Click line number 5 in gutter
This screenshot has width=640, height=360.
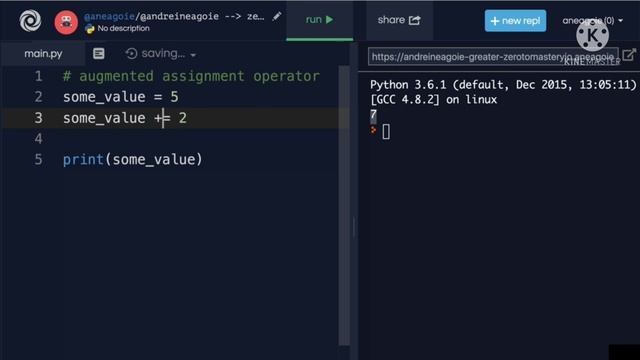click(38, 160)
